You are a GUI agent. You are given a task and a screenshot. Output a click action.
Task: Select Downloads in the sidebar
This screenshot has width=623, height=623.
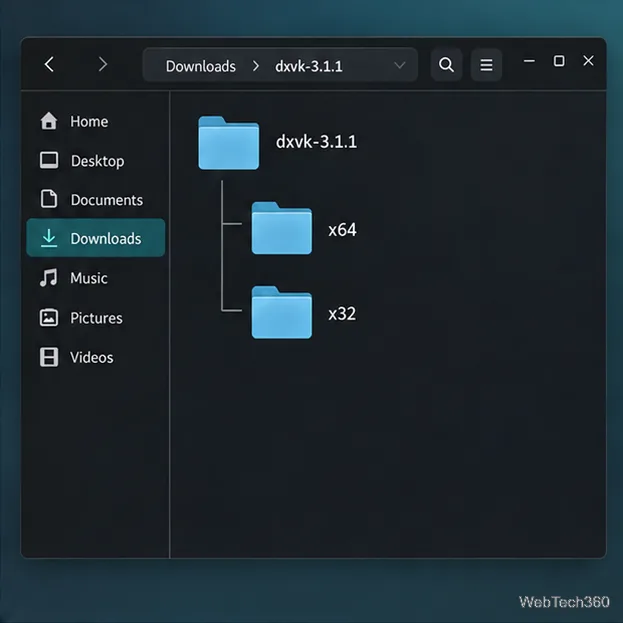click(x=96, y=238)
